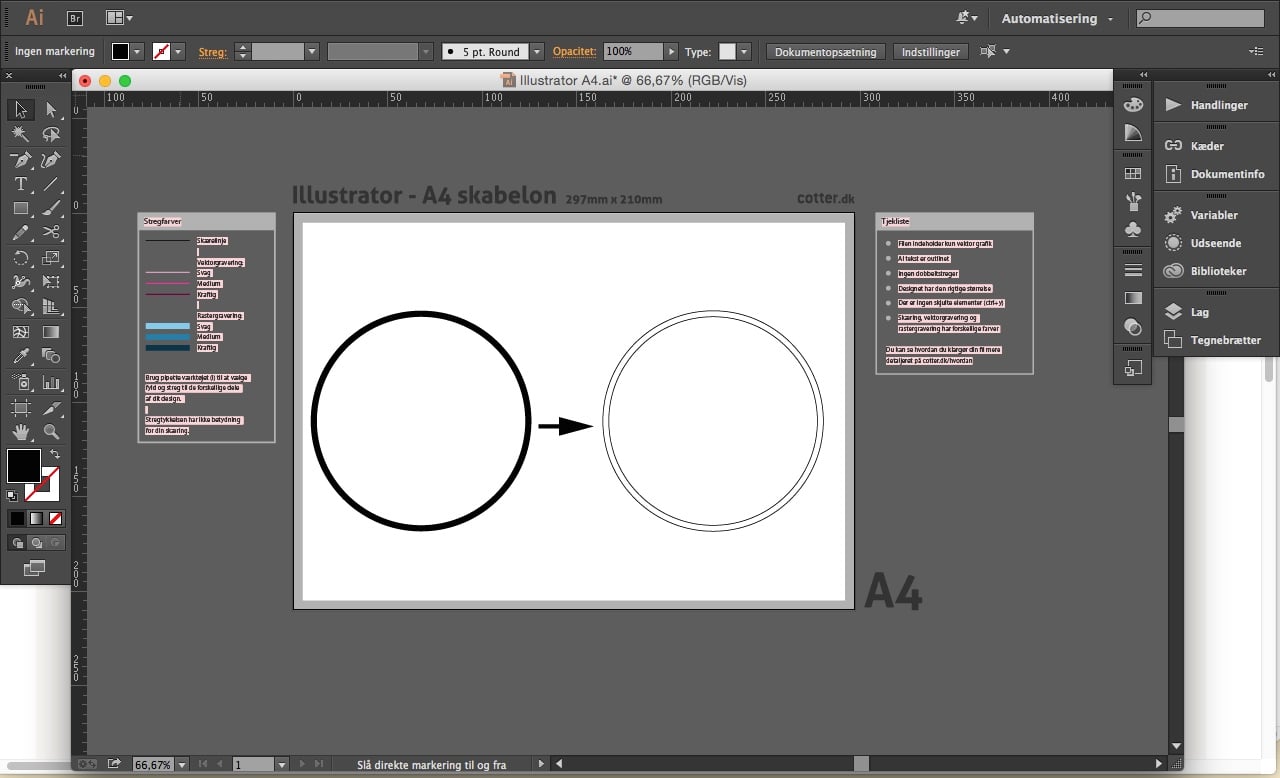This screenshot has height=778, width=1280.
Task: Choose the Paintbrush tool
Action: coord(51,208)
